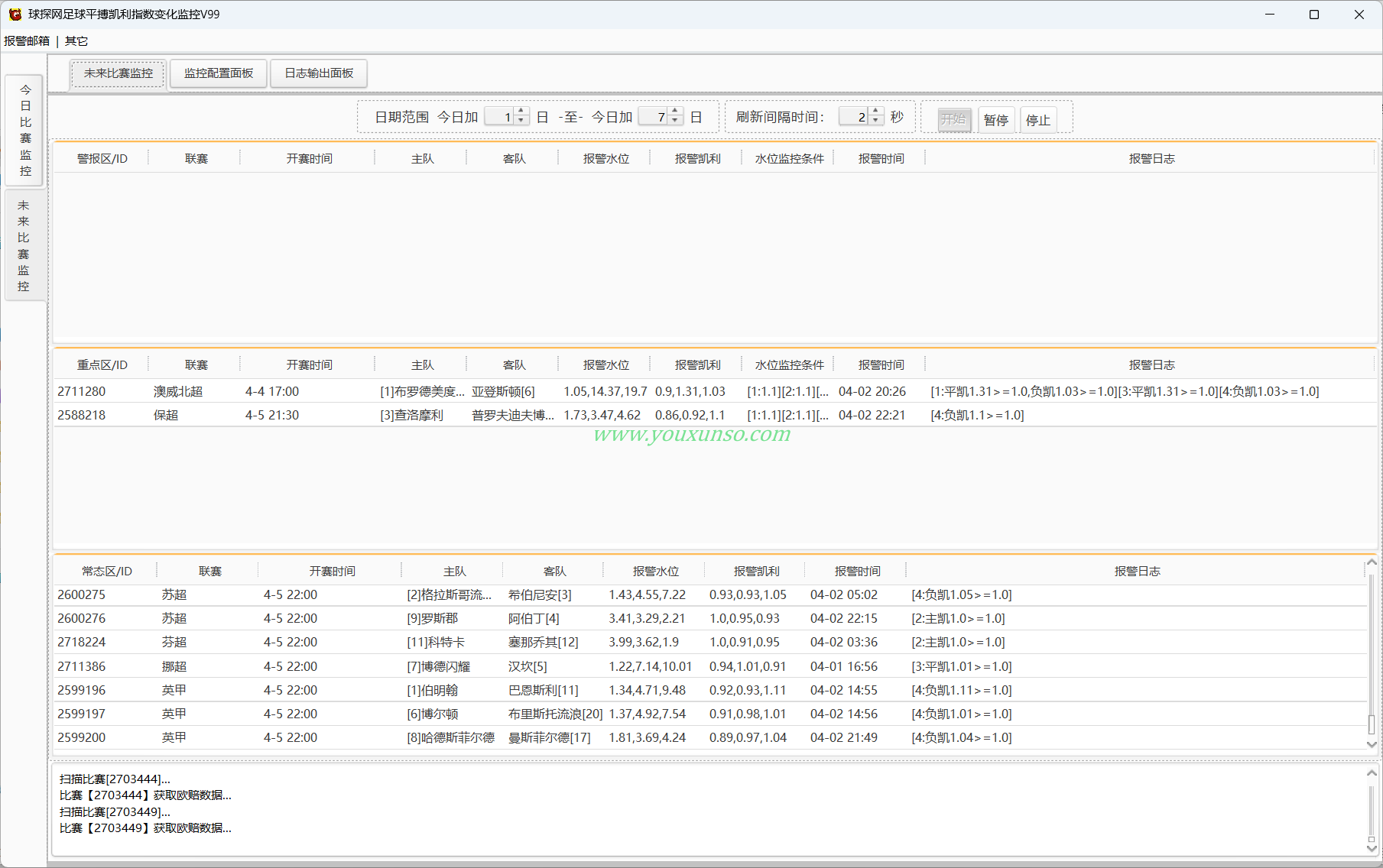Screen dimensions: 1383x868
Task: Switch to 日志输出面板 tab
Action: (319, 73)
